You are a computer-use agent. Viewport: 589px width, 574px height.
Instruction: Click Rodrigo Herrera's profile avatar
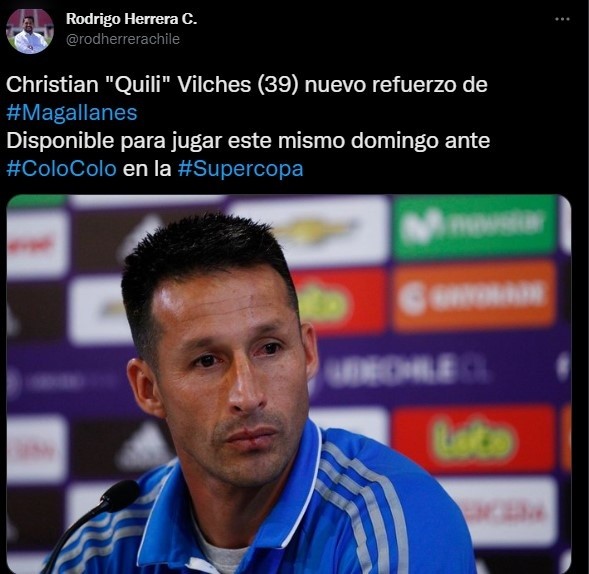(30, 31)
